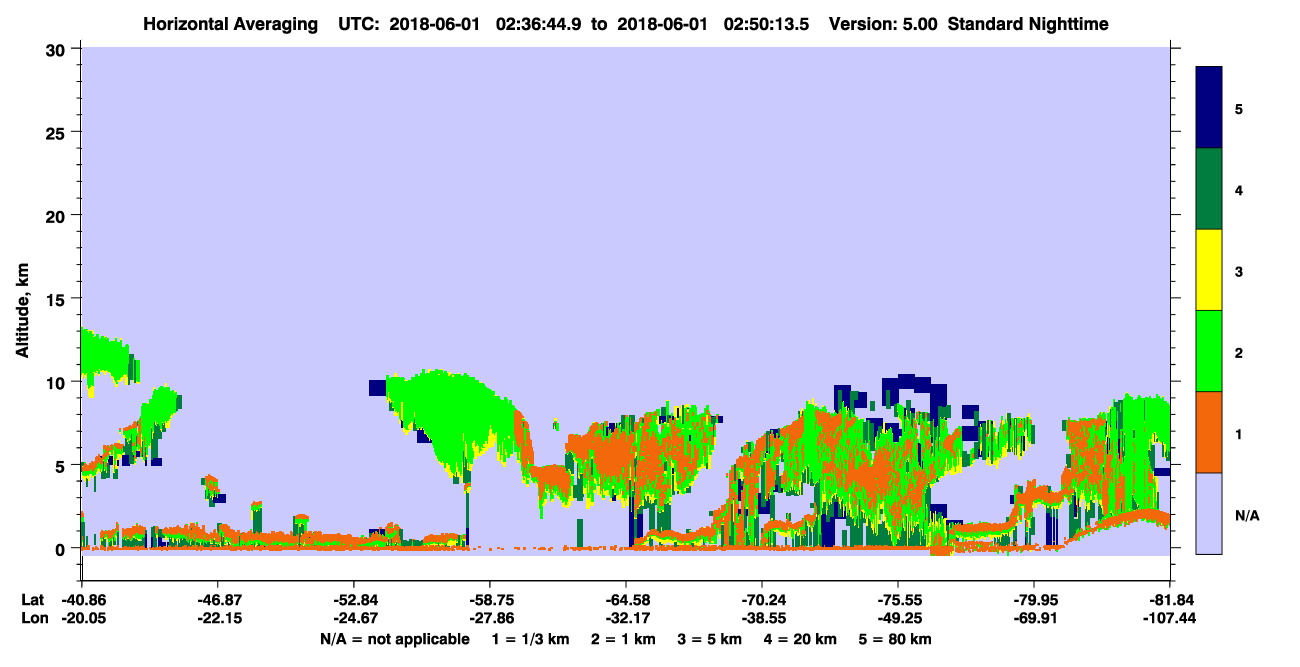Click the '4 = 20 km' caption

(x=801, y=639)
